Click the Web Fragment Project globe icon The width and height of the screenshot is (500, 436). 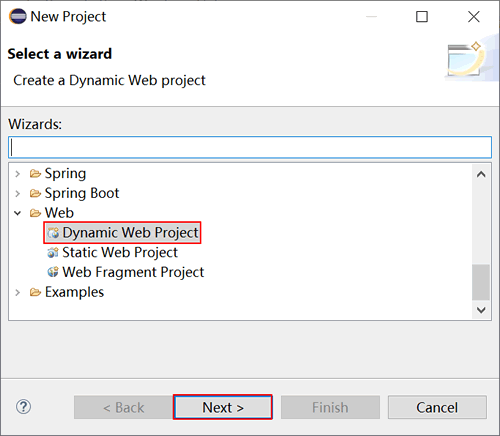[53, 272]
